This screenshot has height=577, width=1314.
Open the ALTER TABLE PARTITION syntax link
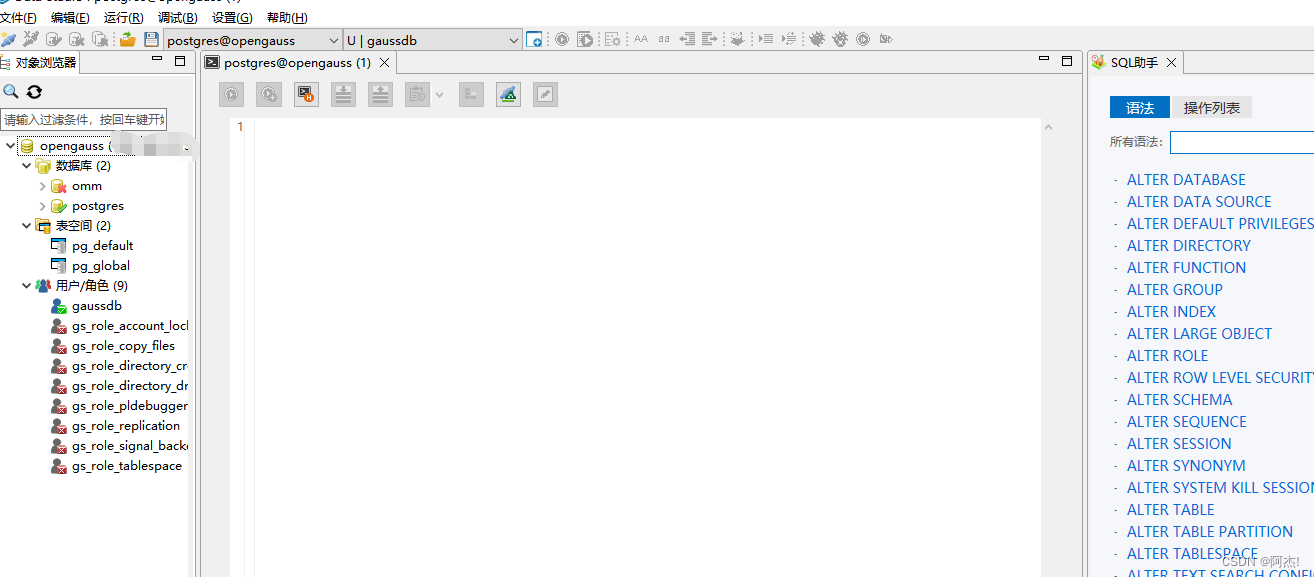pos(1210,532)
